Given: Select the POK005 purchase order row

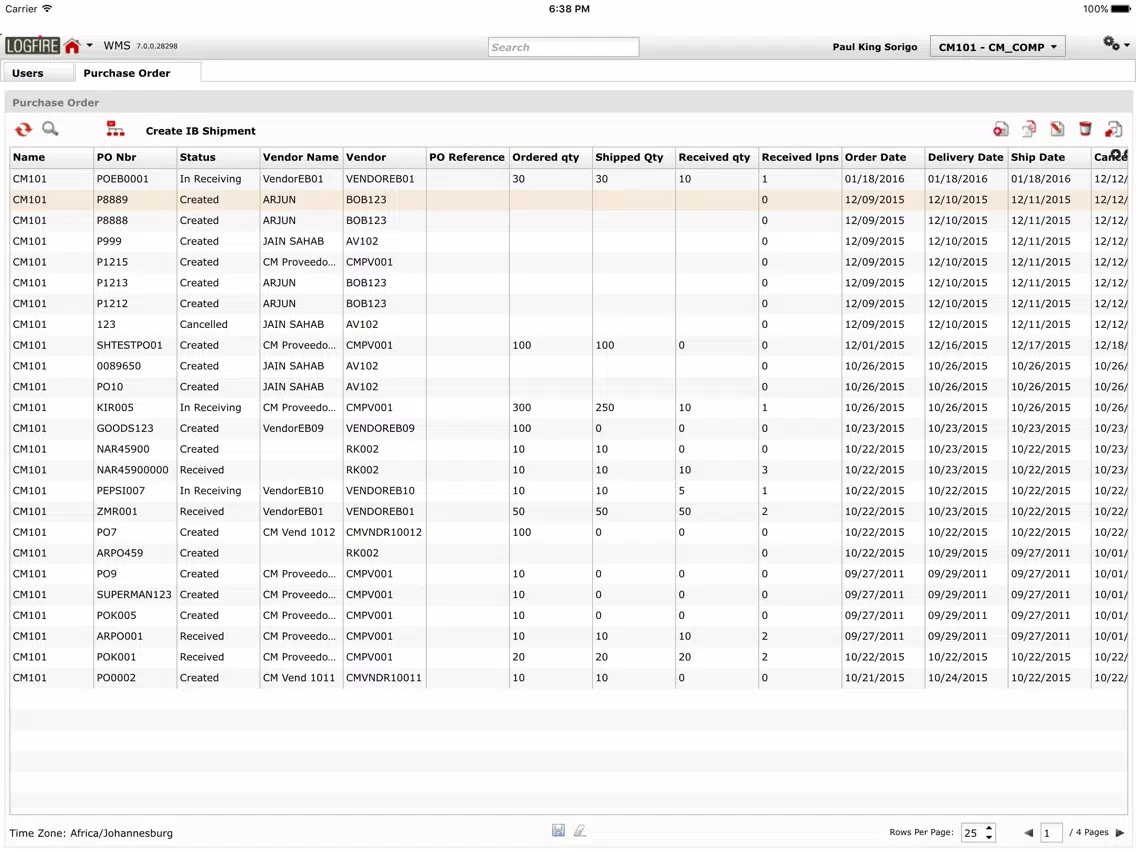Looking at the screenshot, I should coord(569,616).
